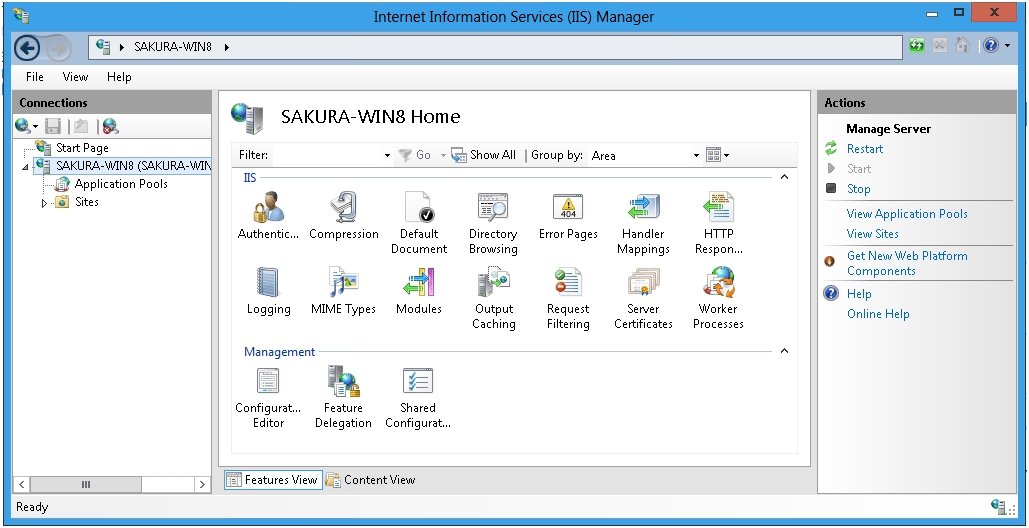The width and height of the screenshot is (1029, 528).
Task: Click the status bar network icon
Action: [x=1001, y=507]
